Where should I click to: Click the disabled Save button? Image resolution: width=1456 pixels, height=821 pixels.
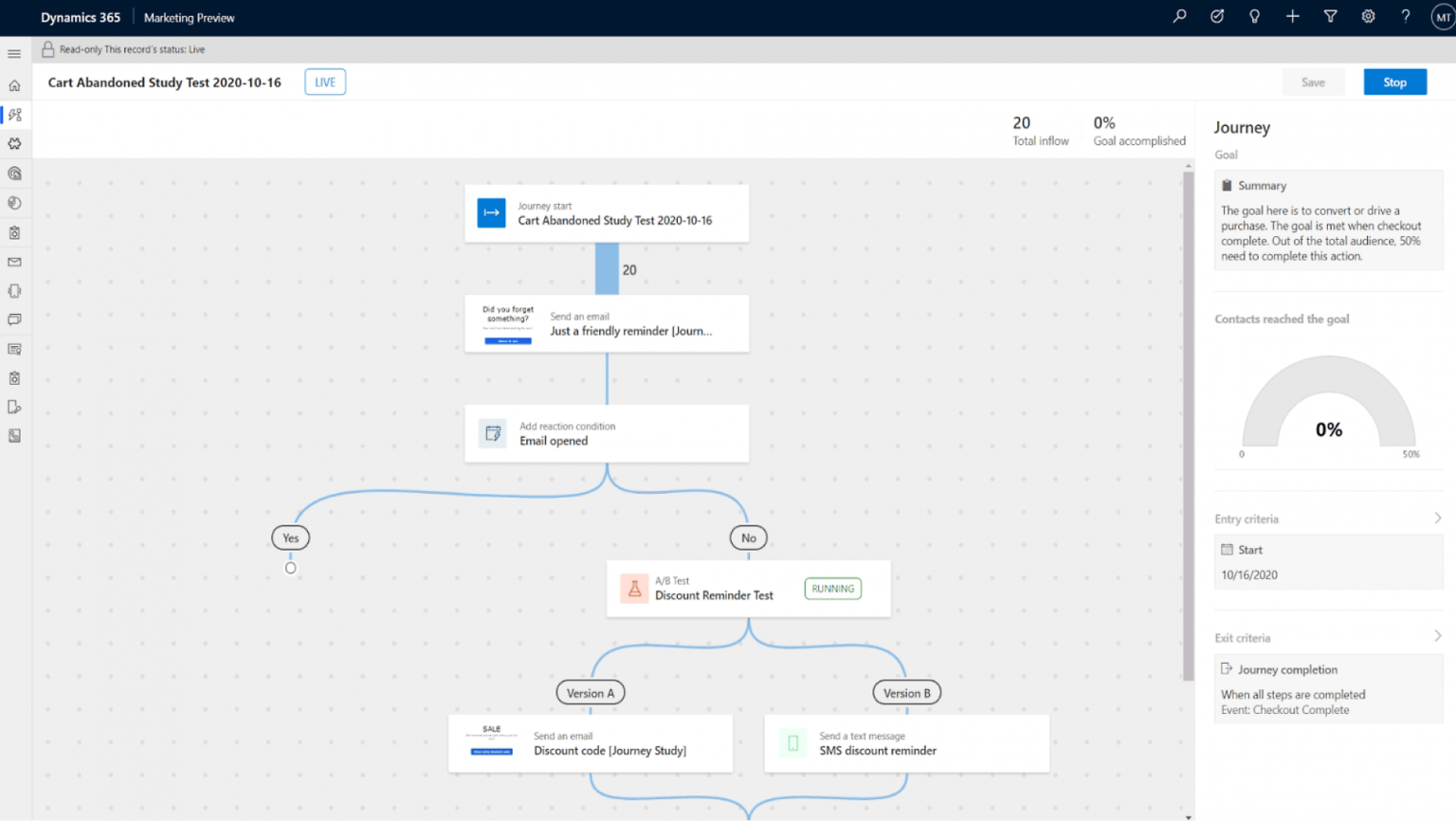(x=1313, y=82)
